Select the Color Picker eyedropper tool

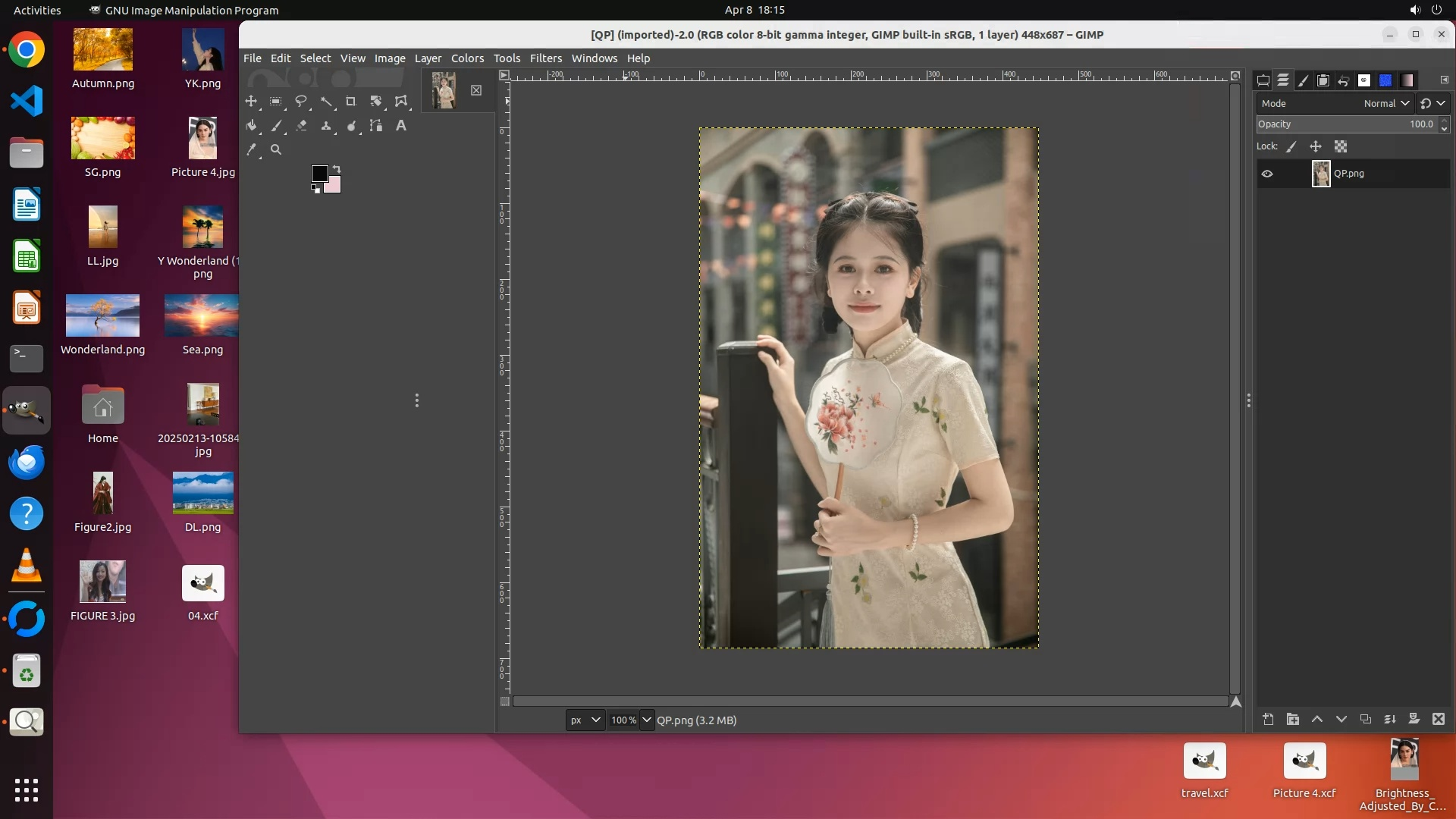click(252, 150)
